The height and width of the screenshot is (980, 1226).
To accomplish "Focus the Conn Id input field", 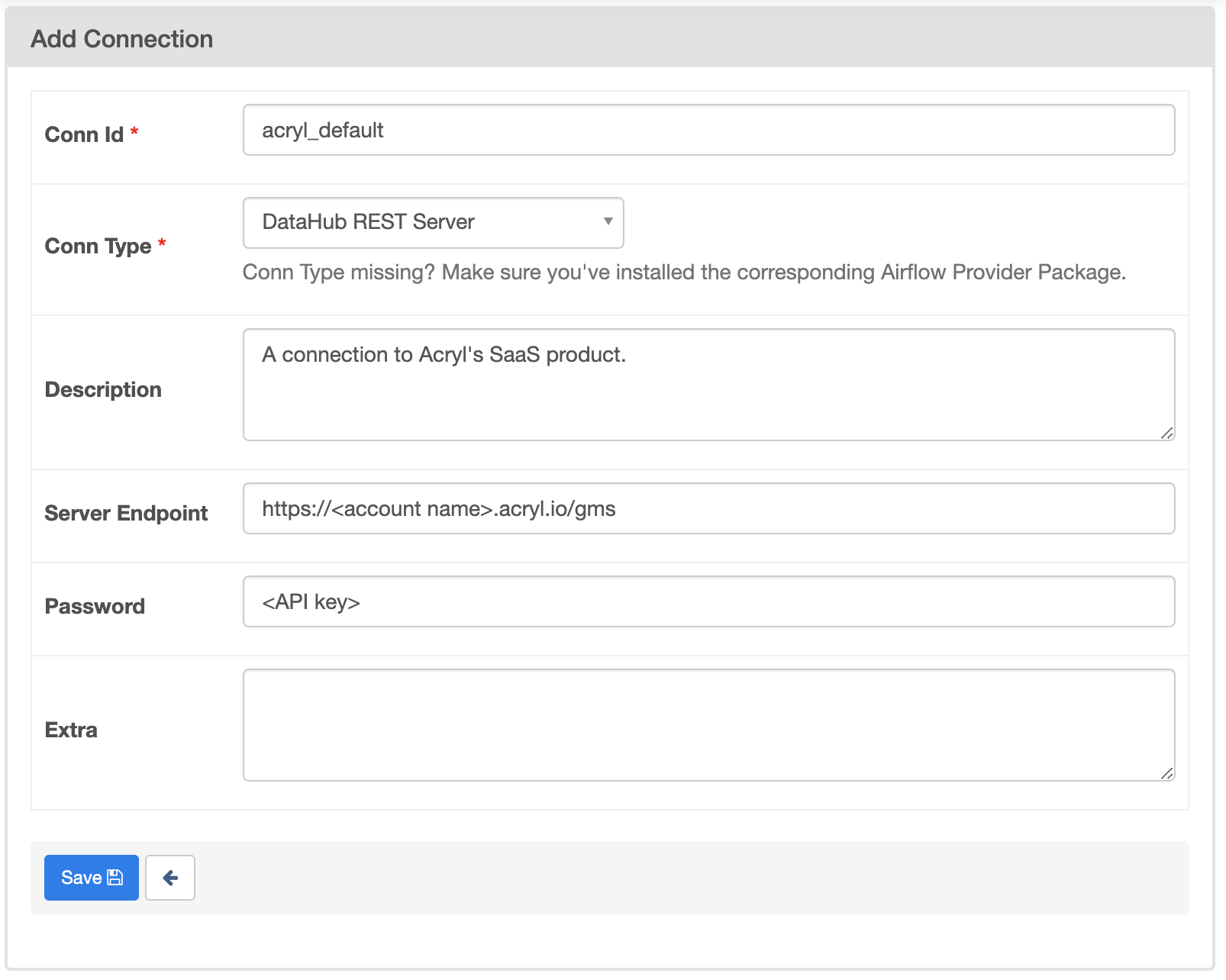I will 708,130.
